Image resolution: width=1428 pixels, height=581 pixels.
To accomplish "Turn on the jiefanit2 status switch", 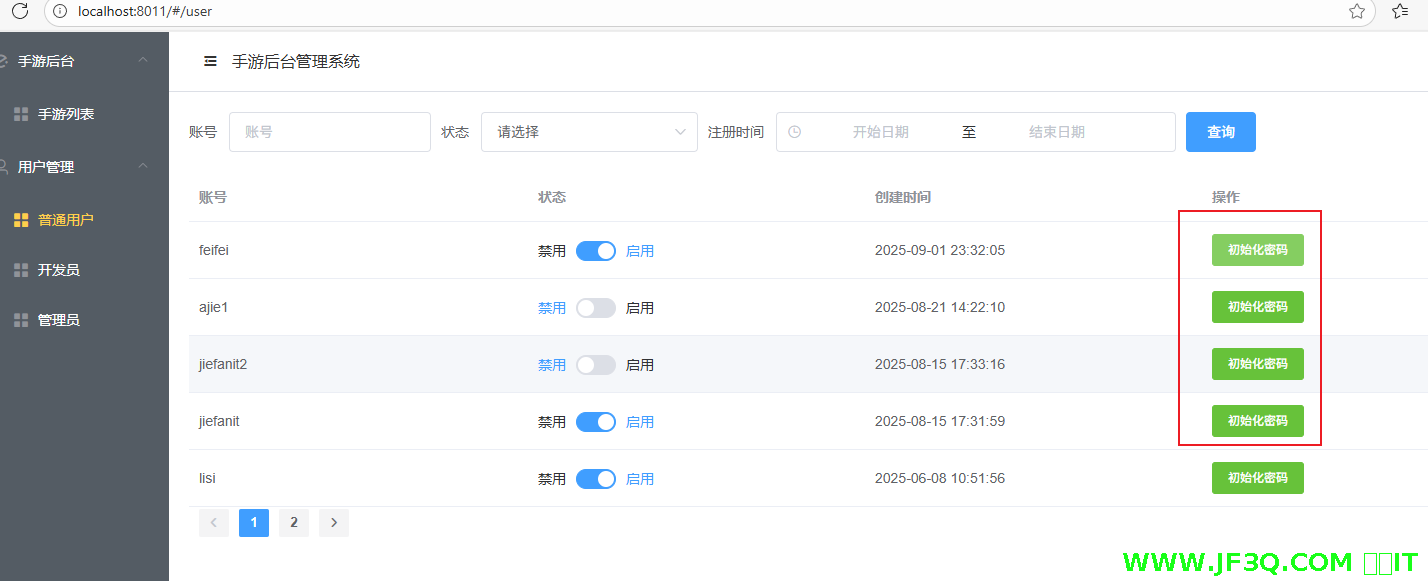I will (595, 365).
